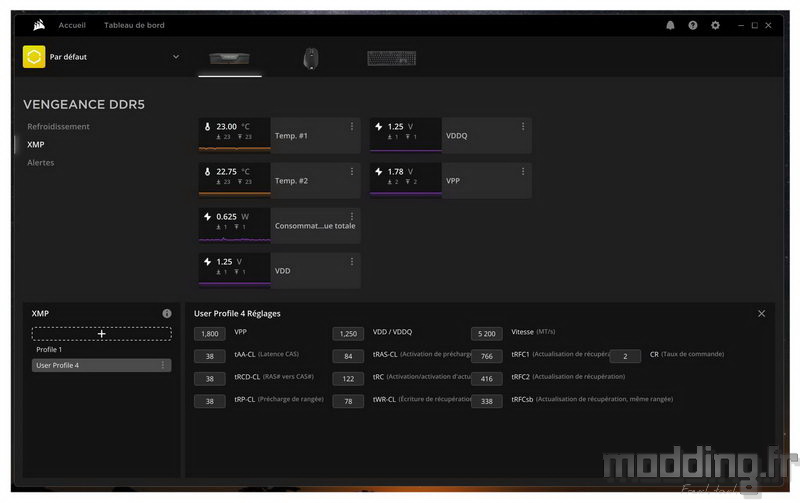Click the User Profile 4 Réglages heading

click(x=237, y=313)
